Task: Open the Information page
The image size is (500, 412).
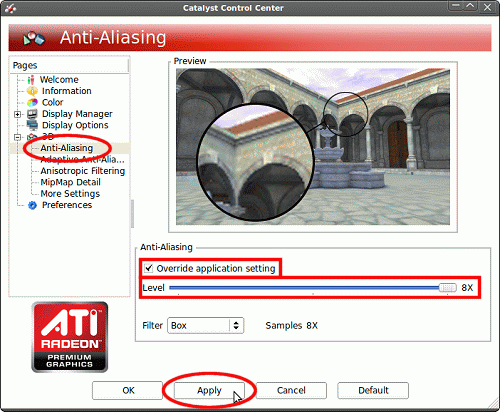Action: click(x=67, y=91)
